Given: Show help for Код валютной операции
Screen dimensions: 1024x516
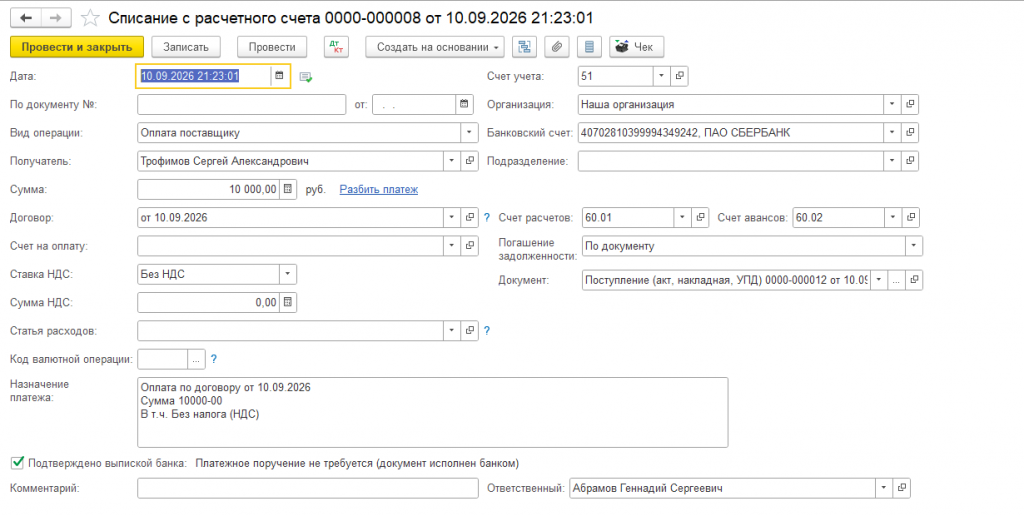Looking at the screenshot, I should tap(214, 359).
